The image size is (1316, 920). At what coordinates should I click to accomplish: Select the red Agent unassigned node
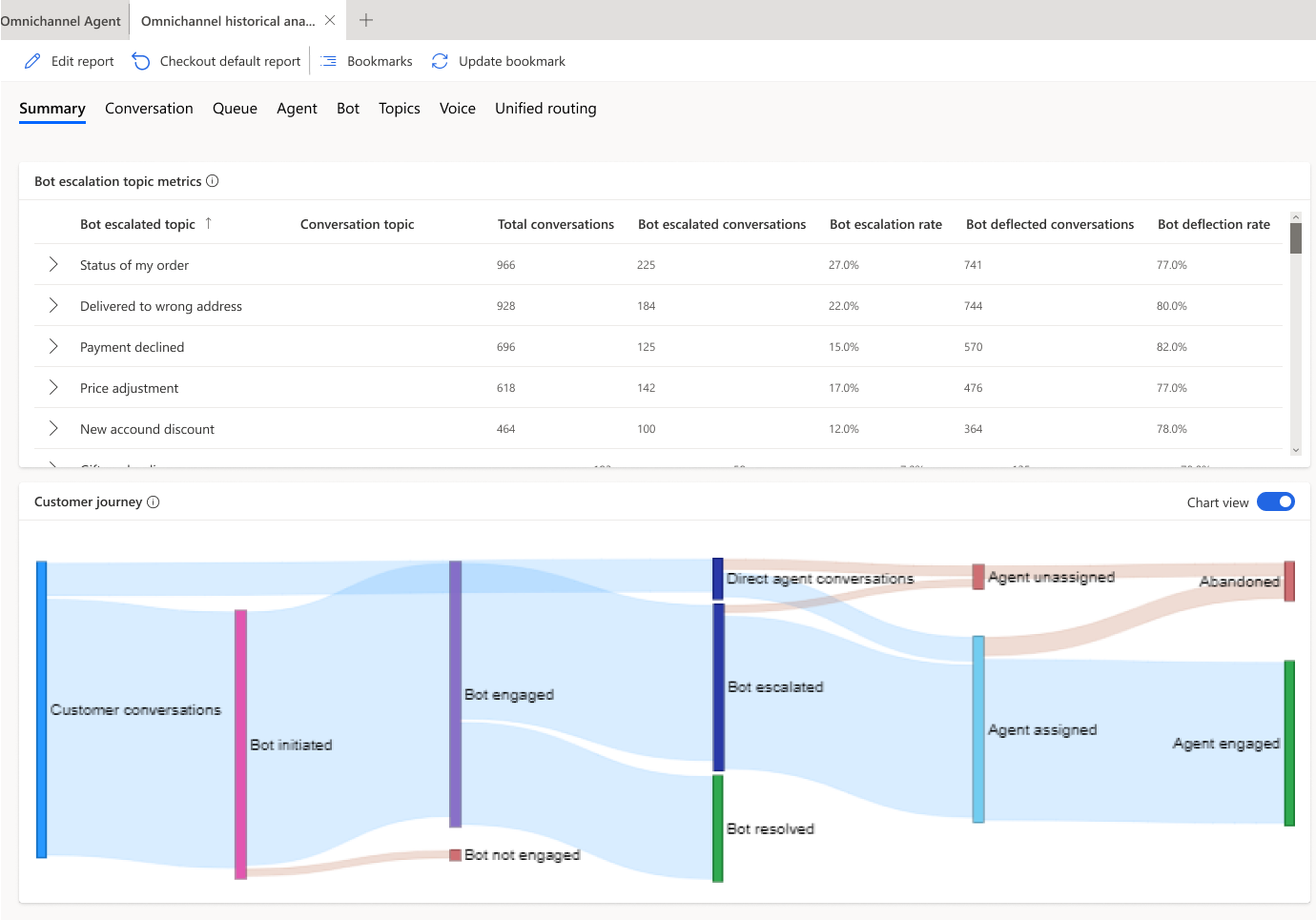pos(978,577)
